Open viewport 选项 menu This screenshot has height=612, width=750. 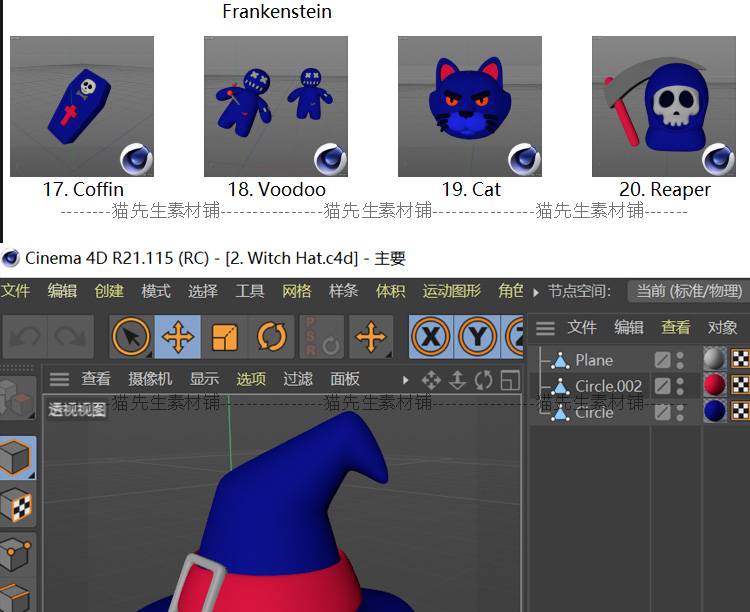251,379
